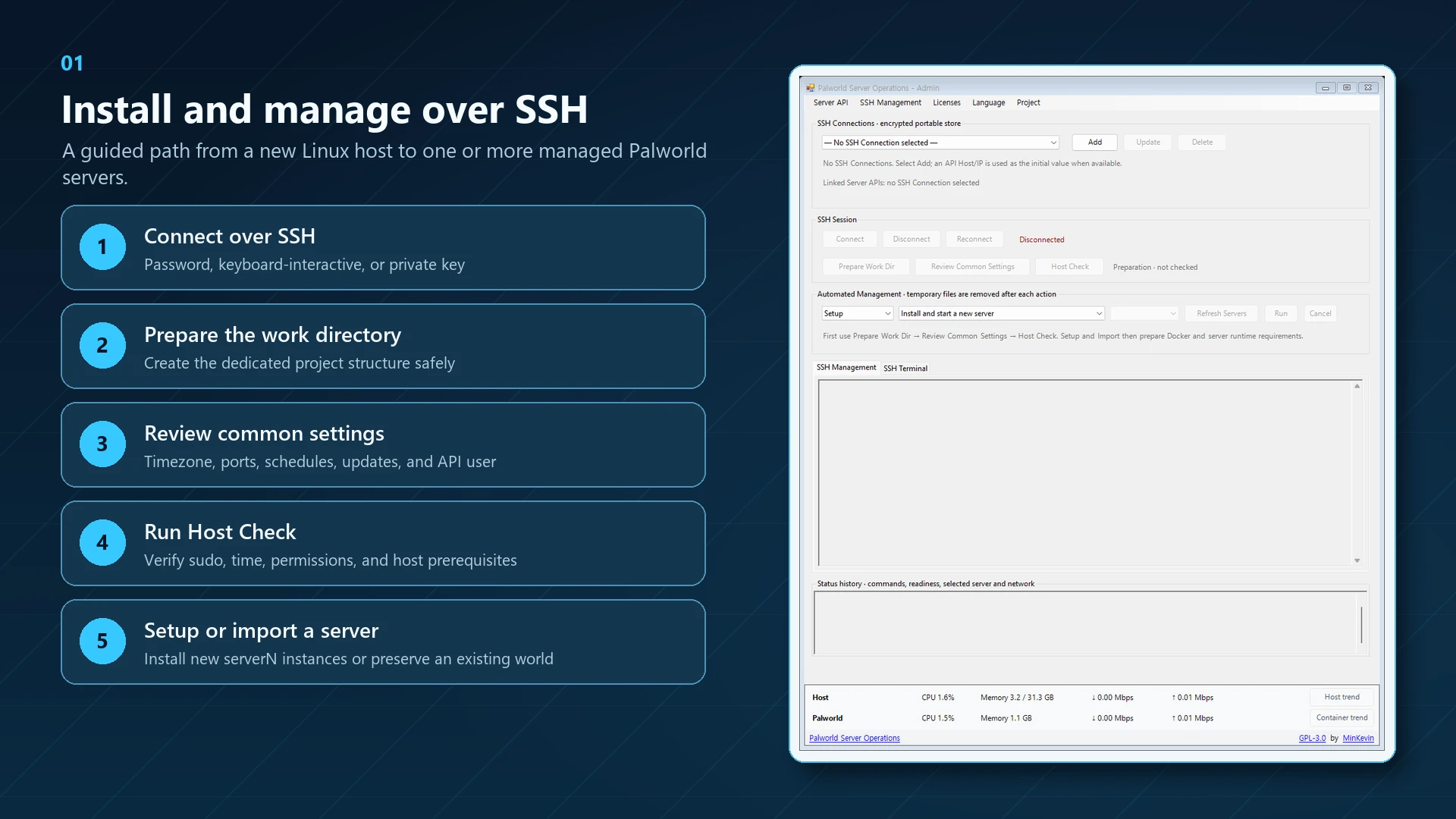Click the 'Prepare the work directory' step heading
This screenshot has height=819, width=1456.
coord(273,335)
